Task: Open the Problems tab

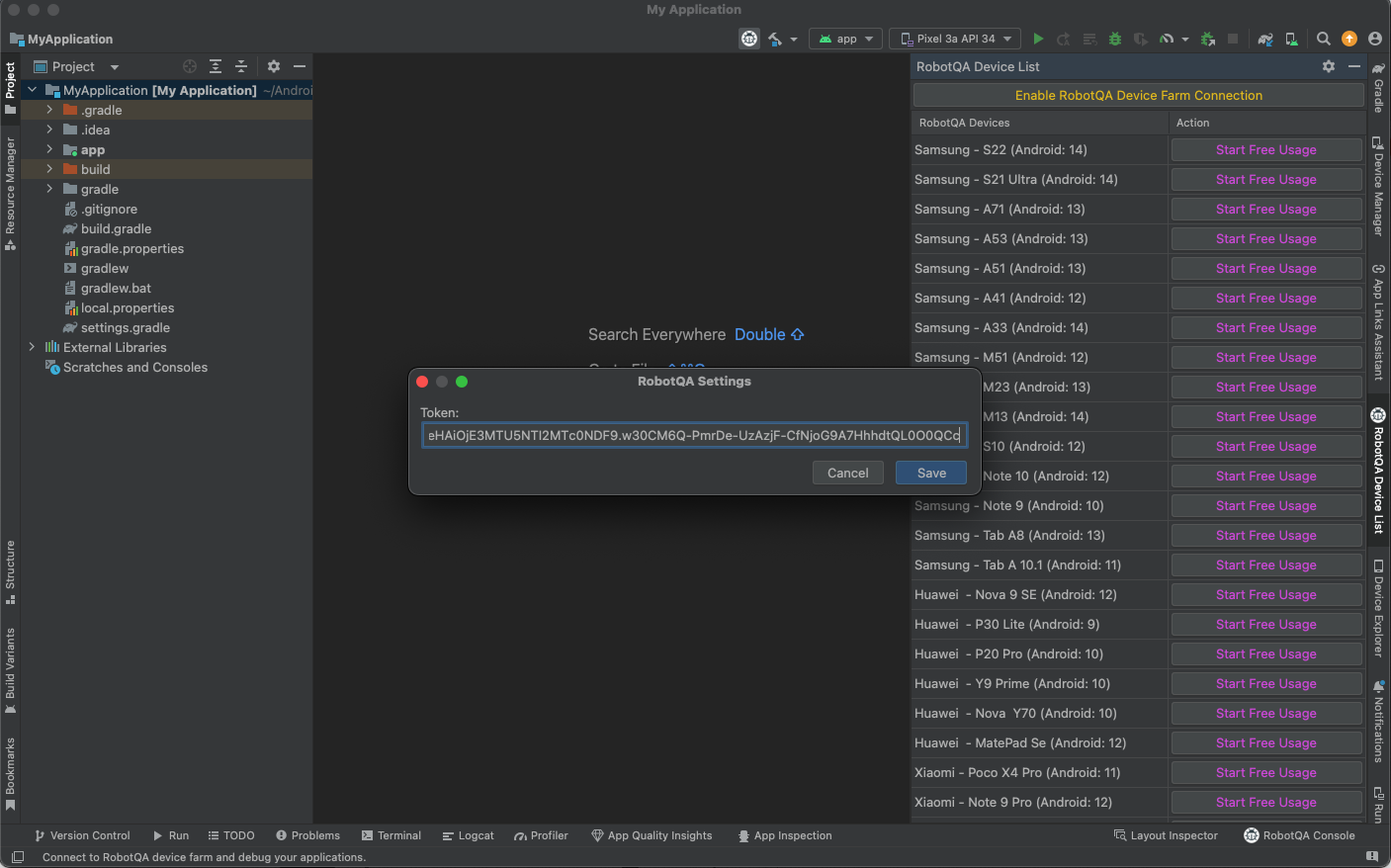Action: click(307, 835)
